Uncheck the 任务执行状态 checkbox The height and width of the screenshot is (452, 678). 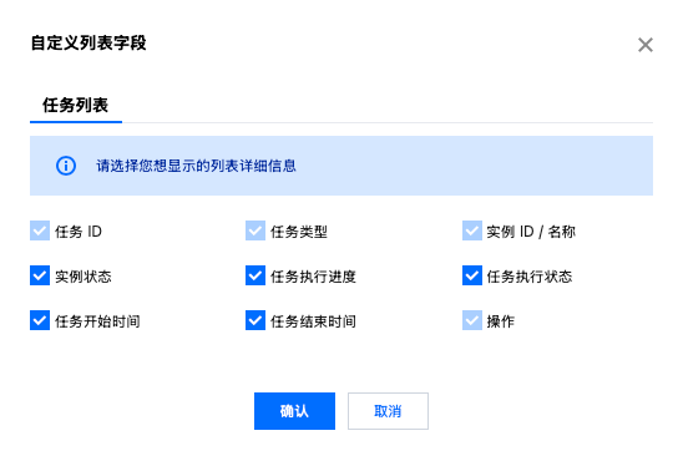coord(472,276)
